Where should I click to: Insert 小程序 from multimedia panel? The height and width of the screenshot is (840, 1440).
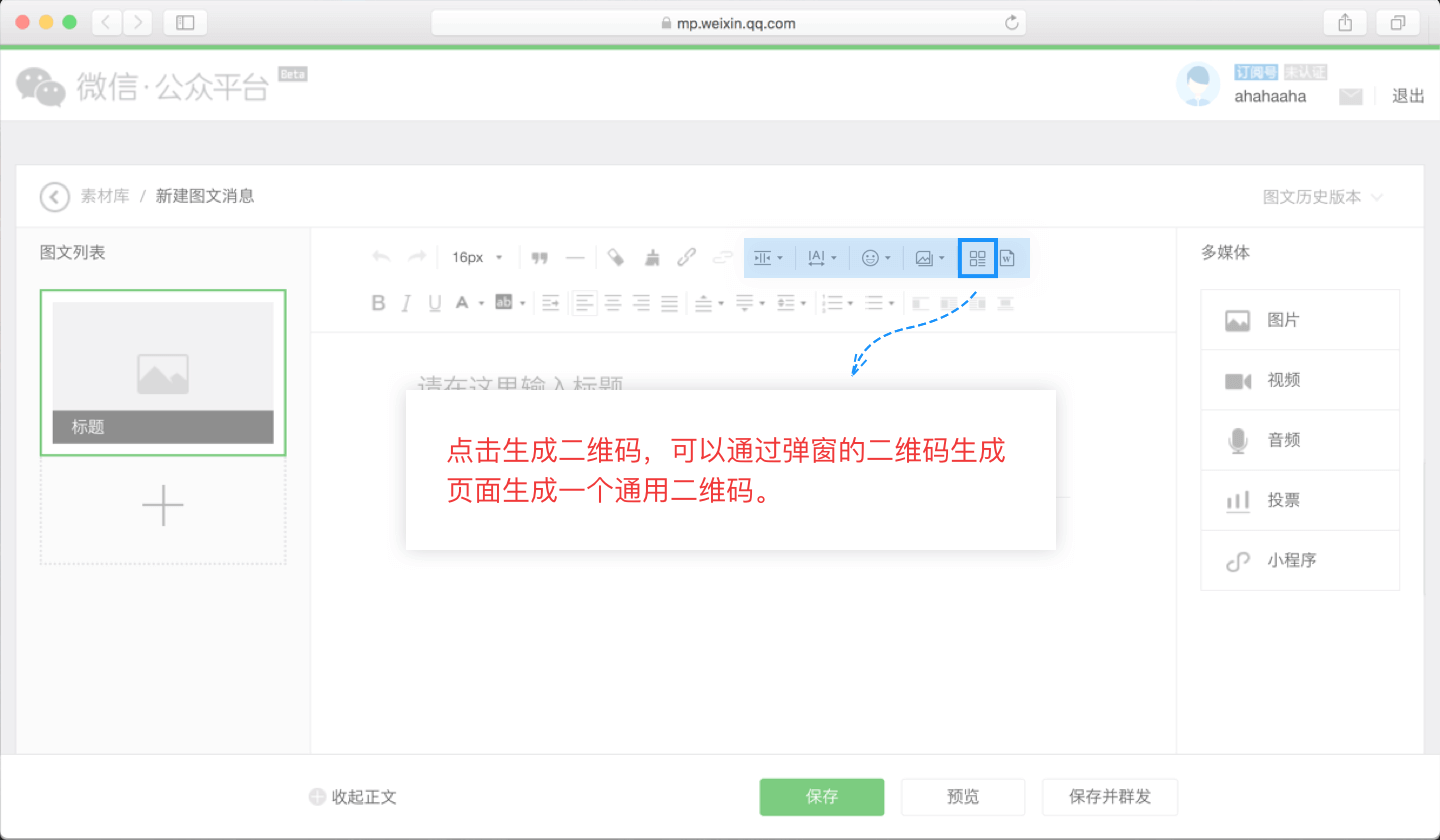coord(1300,560)
